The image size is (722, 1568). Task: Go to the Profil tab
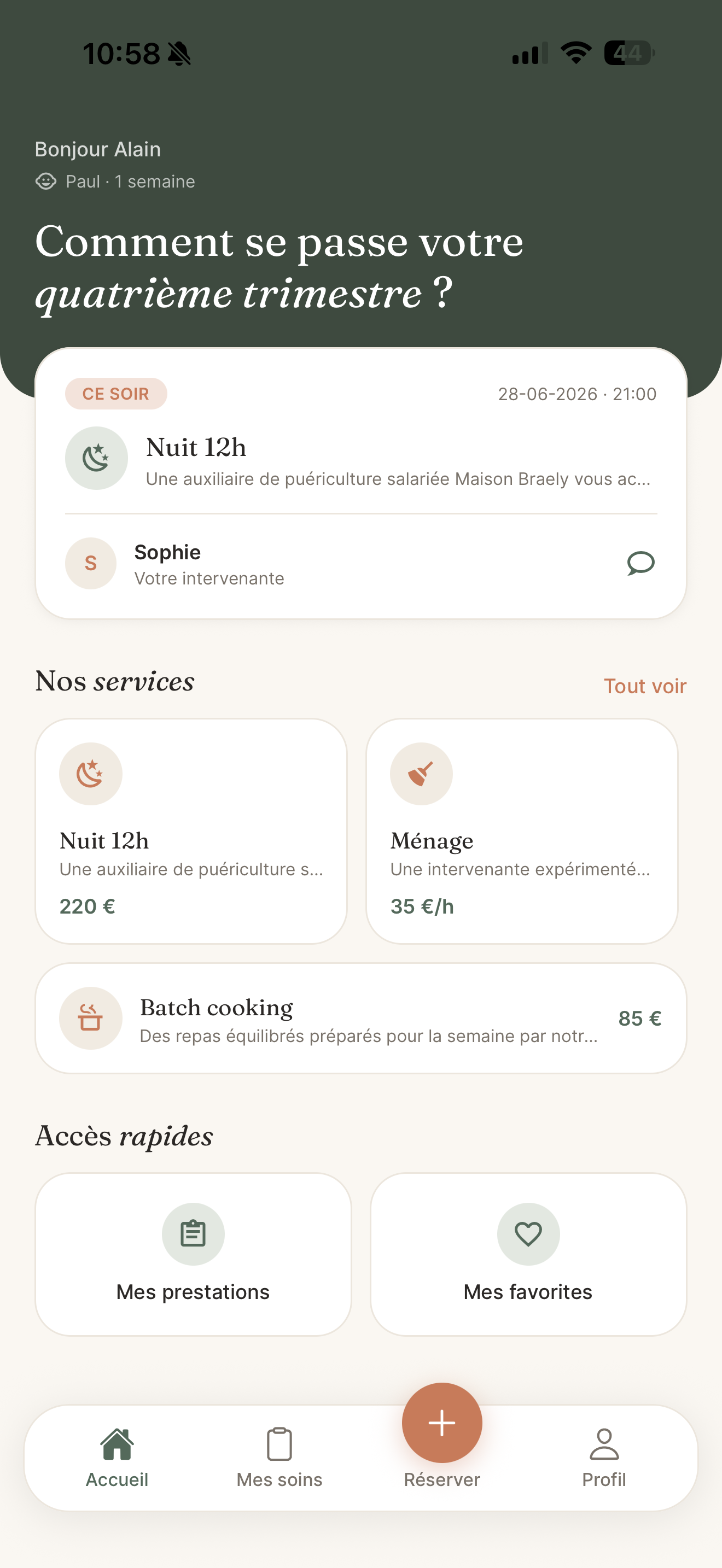click(x=604, y=1457)
